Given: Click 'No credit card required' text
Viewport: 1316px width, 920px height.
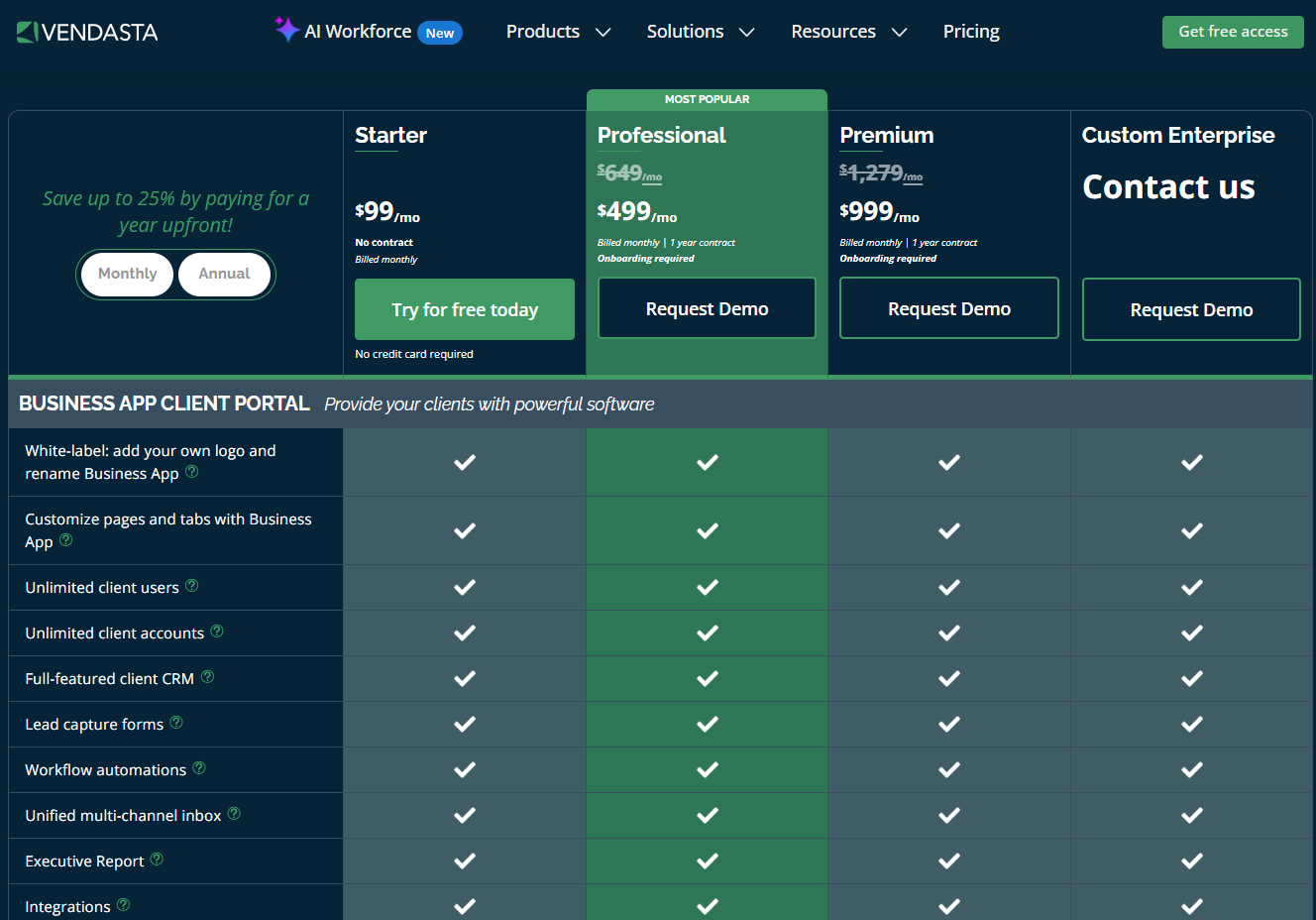Looking at the screenshot, I should [414, 354].
